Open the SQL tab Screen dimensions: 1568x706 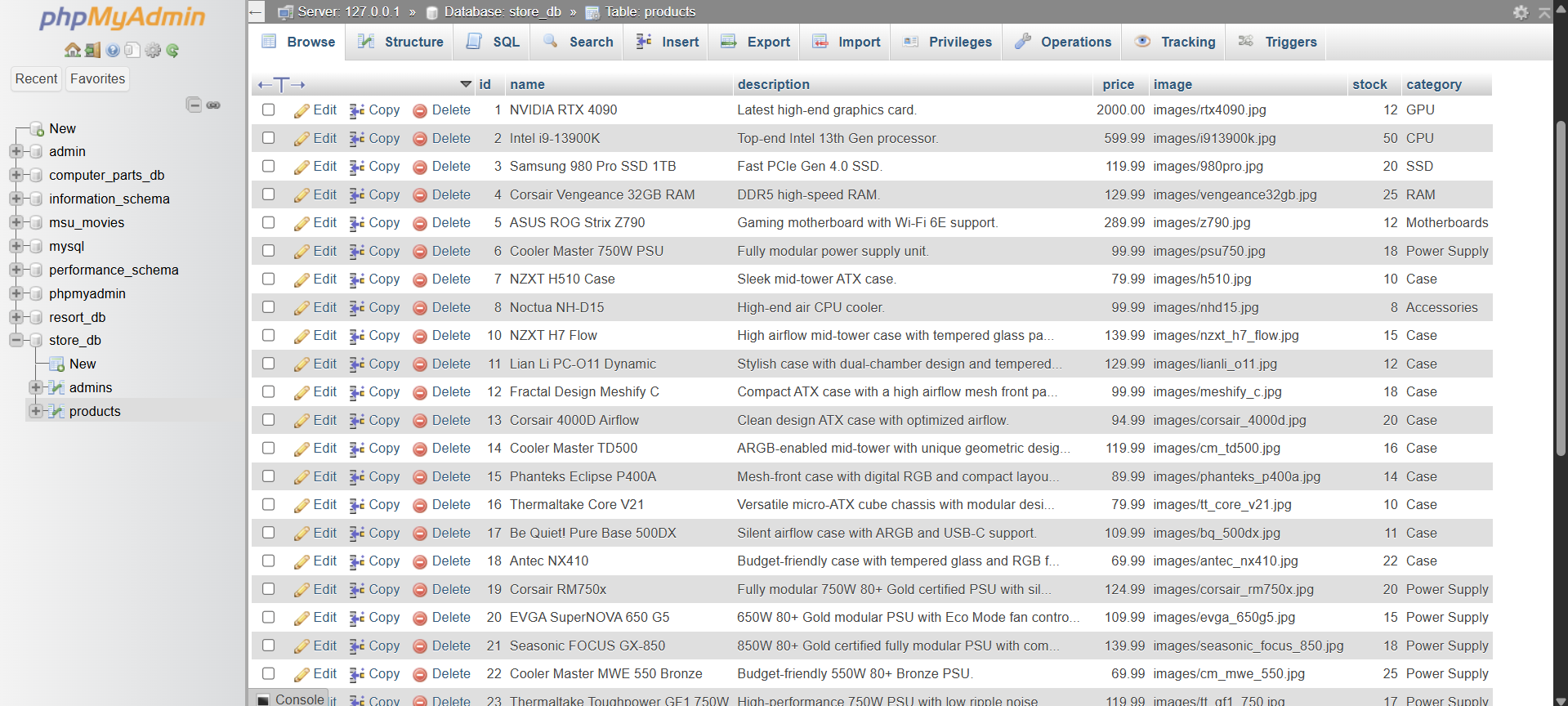(492, 42)
